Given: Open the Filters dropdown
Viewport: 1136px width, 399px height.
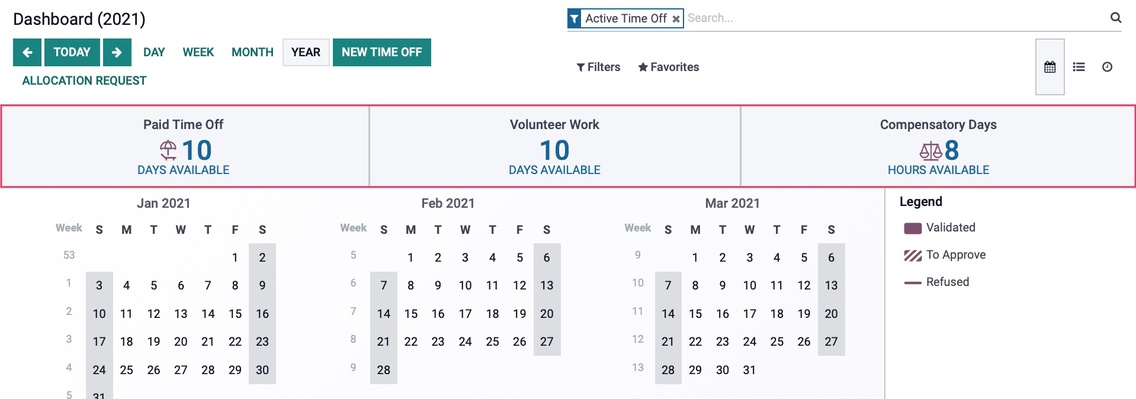Looking at the screenshot, I should 598,67.
